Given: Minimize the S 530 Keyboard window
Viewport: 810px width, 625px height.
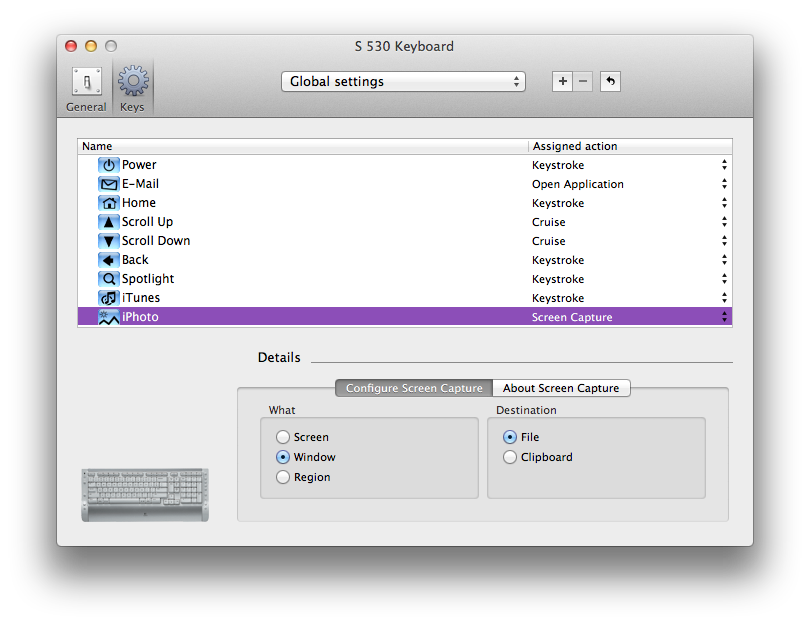Looking at the screenshot, I should point(91,46).
